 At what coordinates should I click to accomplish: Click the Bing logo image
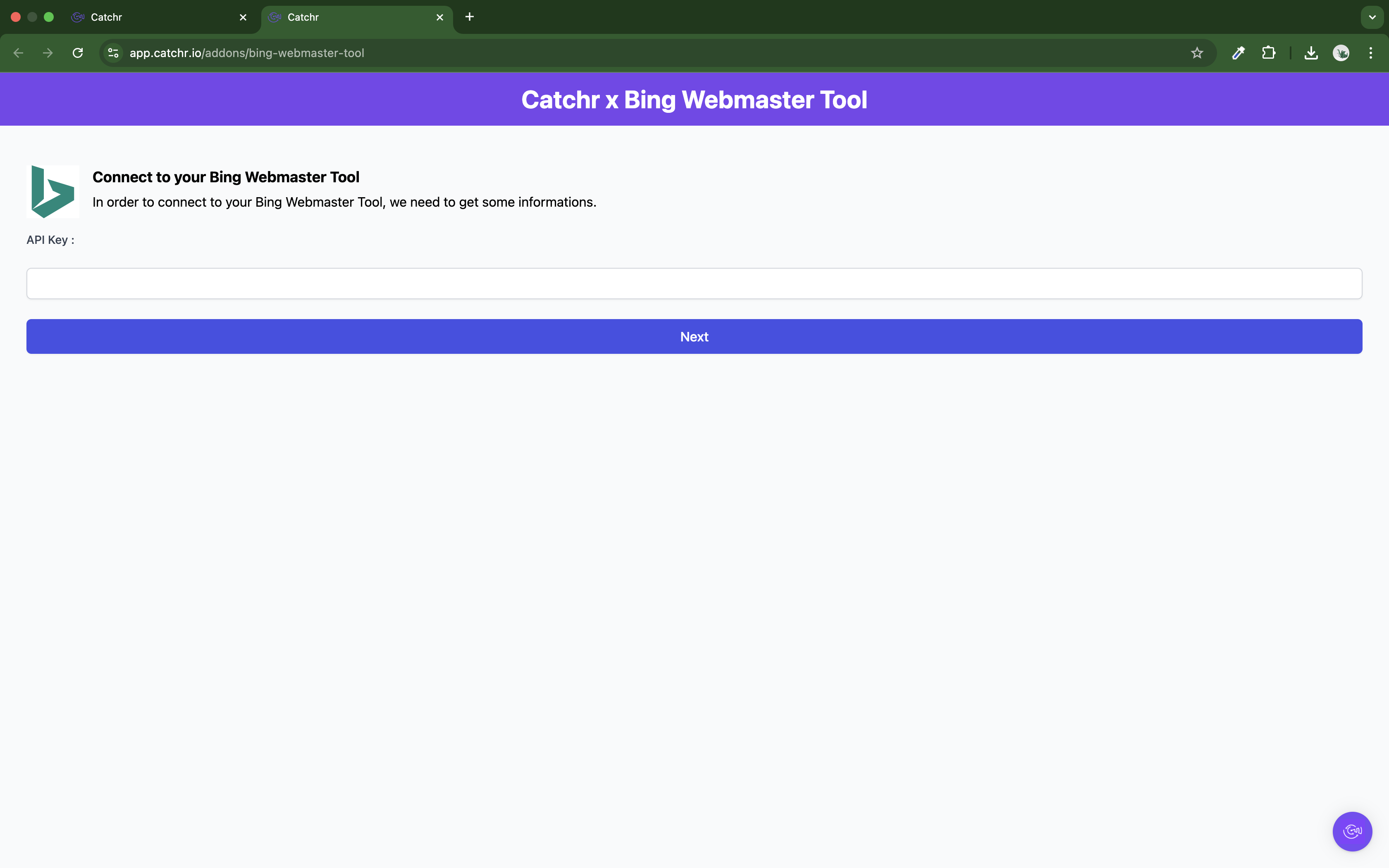tap(53, 192)
